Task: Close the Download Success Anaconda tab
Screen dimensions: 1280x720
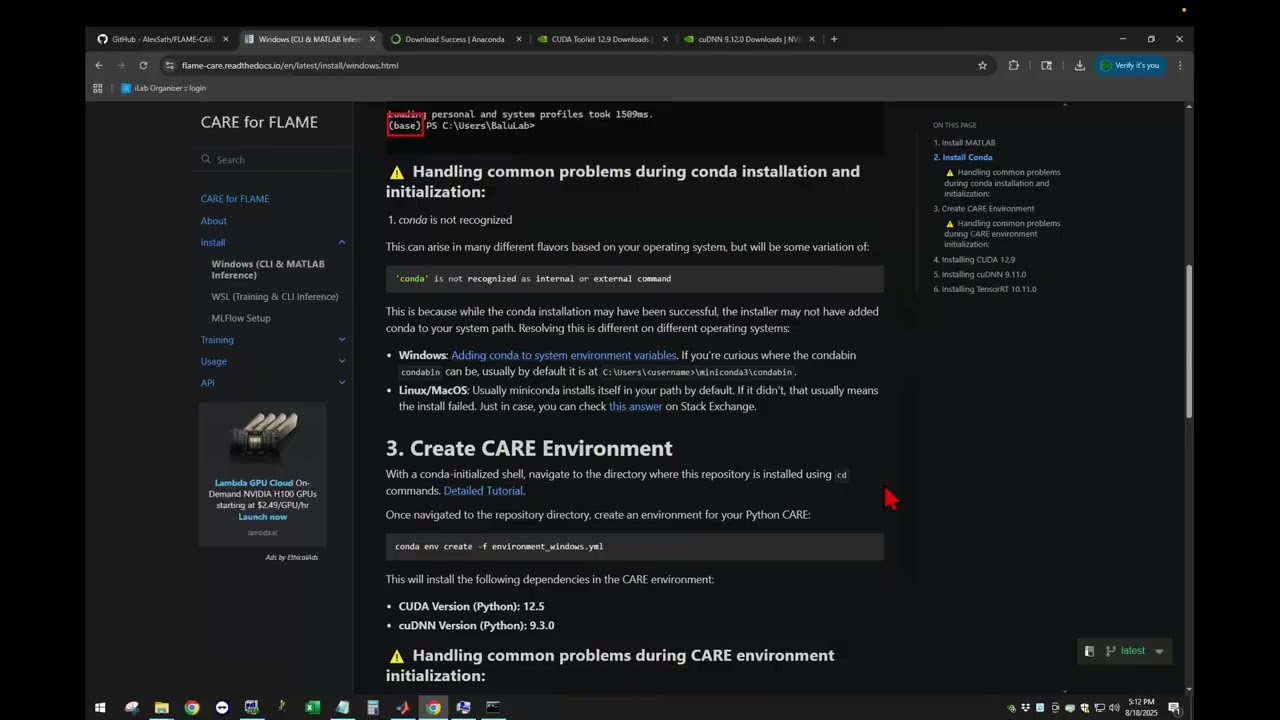Action: coord(519,39)
